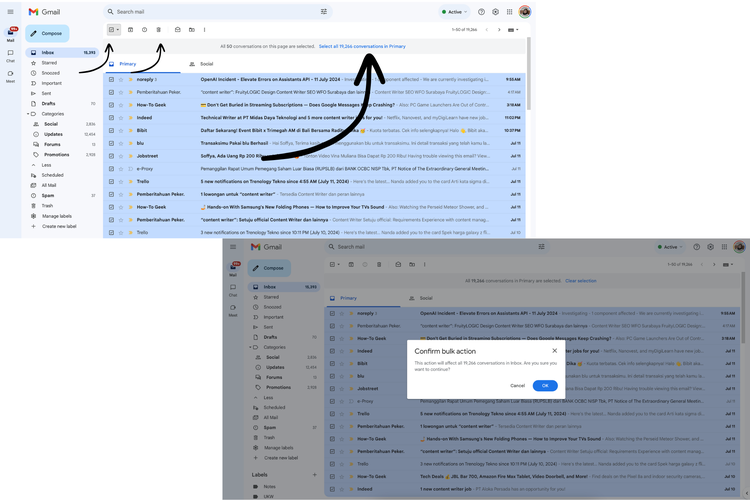This screenshot has width=750, height=500.
Task: Click the Archive icon in the upper Gmail toolbar
Action: 130,30
